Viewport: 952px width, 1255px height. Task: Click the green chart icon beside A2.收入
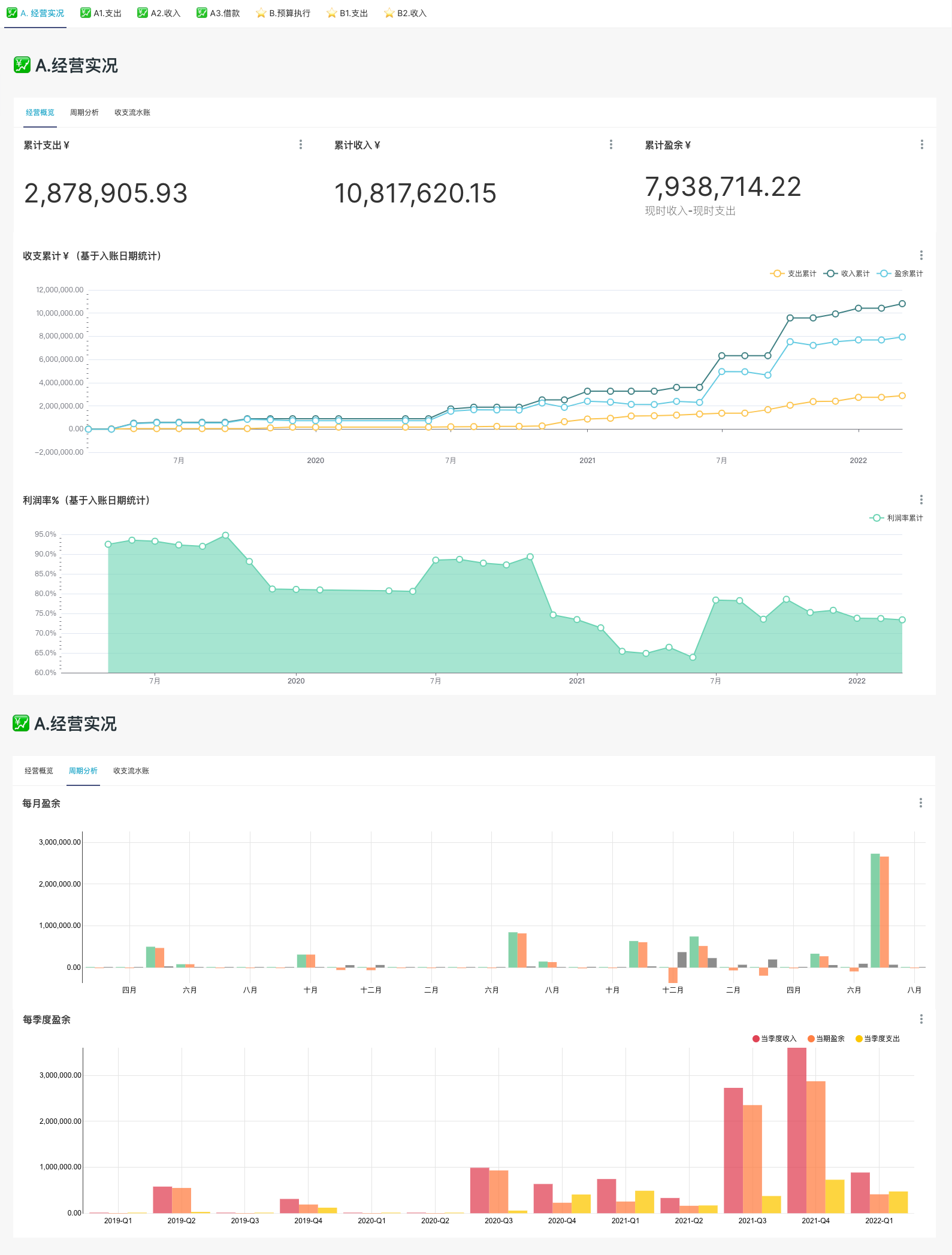[143, 13]
